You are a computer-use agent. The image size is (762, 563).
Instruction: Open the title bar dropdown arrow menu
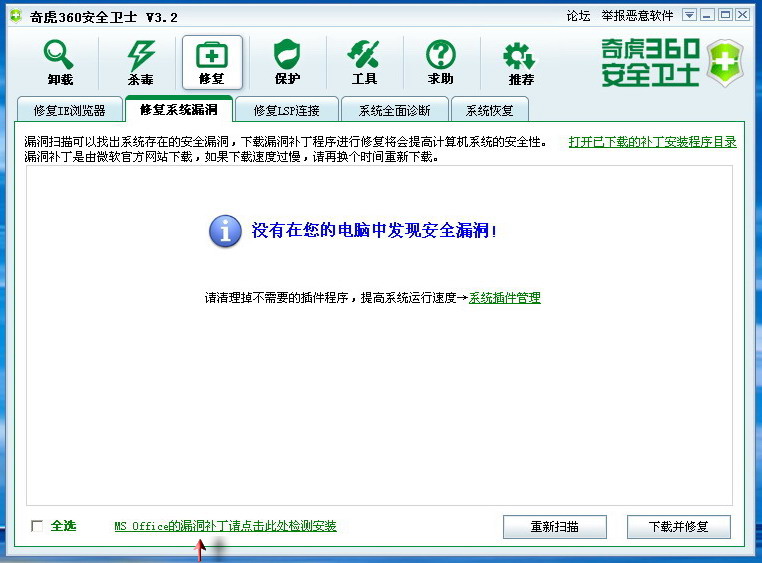689,15
